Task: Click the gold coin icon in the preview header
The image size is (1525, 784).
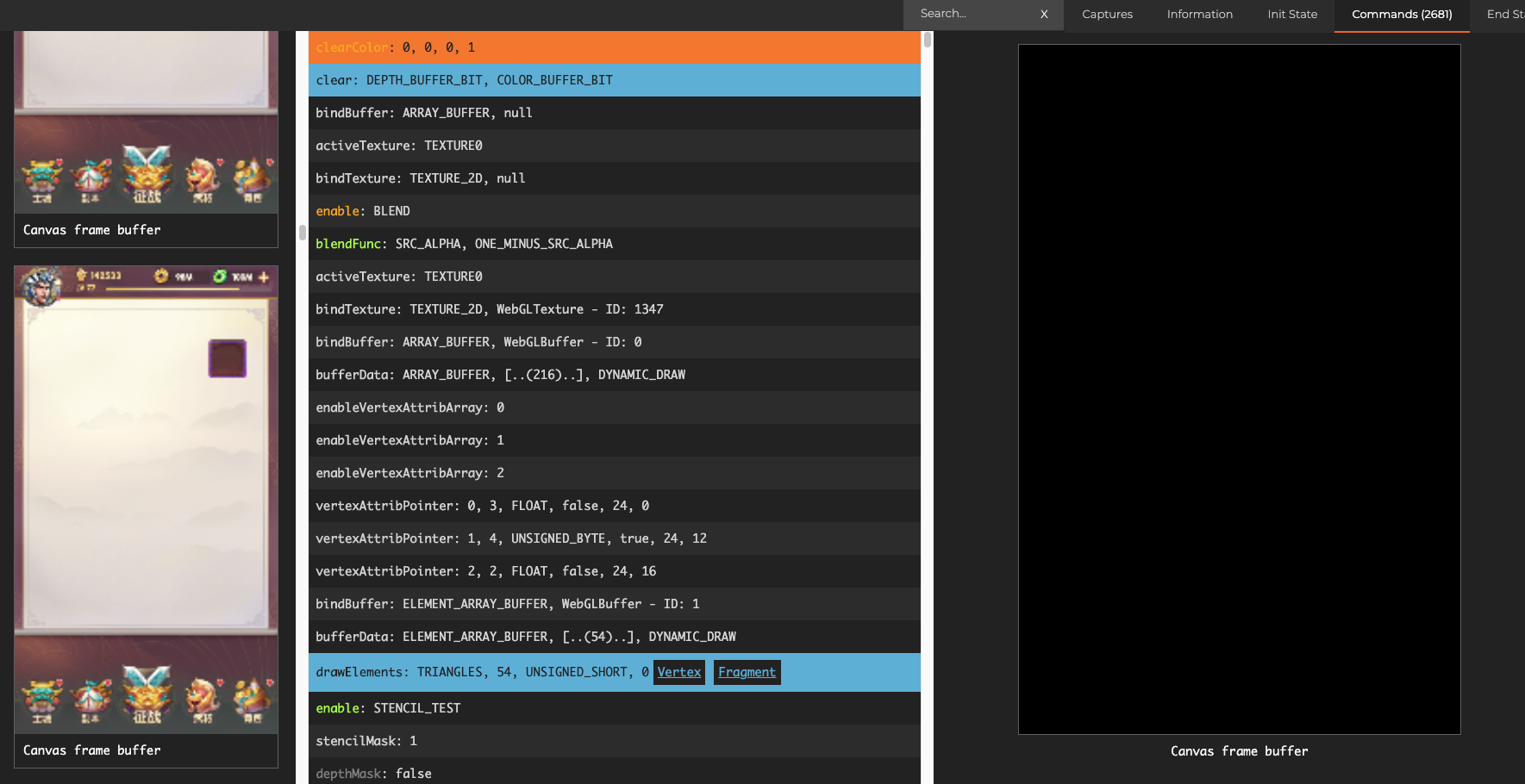Action: click(x=159, y=277)
